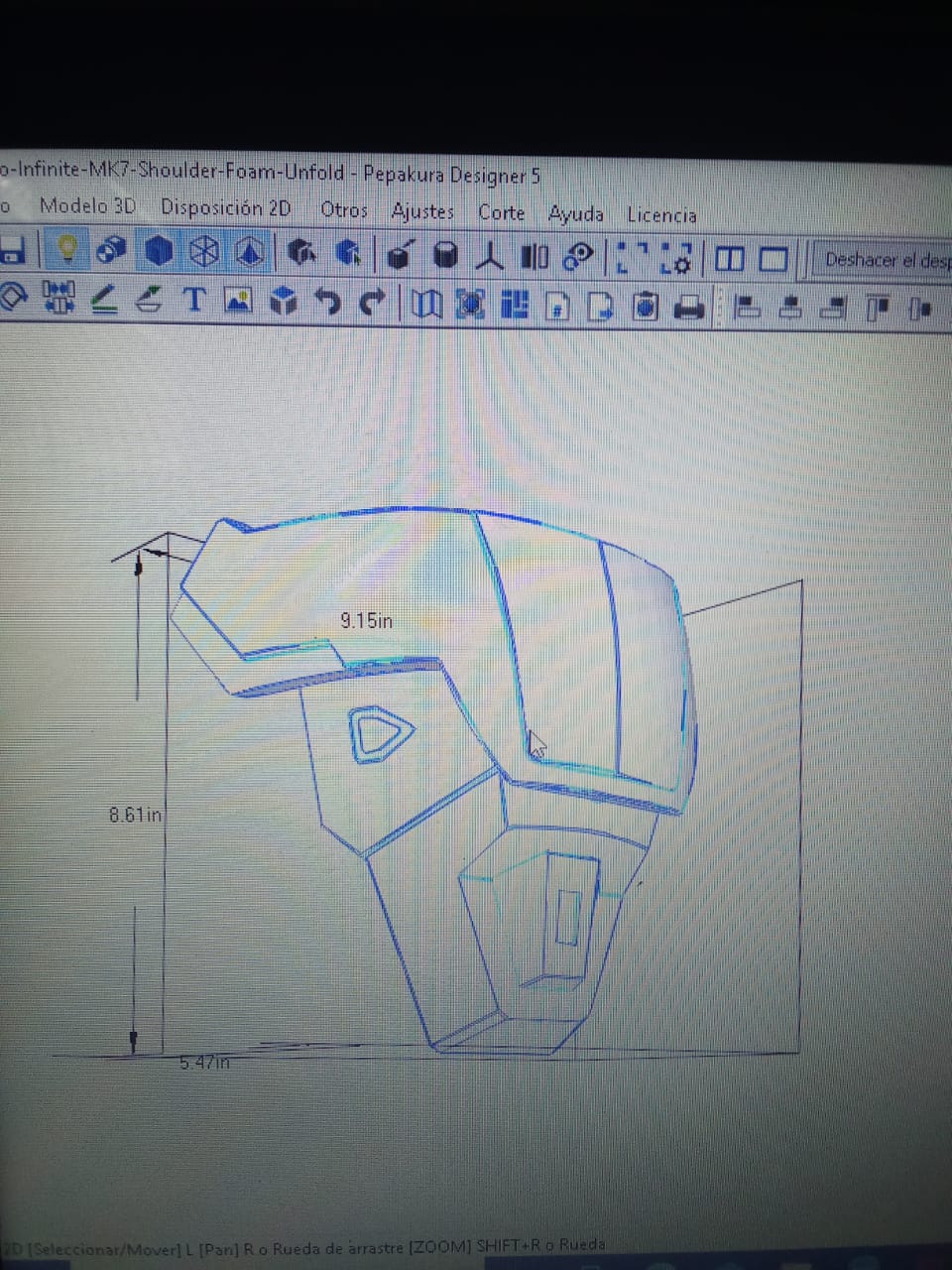Open the Corte menu
Screen dimensions: 952x1270
502,212
